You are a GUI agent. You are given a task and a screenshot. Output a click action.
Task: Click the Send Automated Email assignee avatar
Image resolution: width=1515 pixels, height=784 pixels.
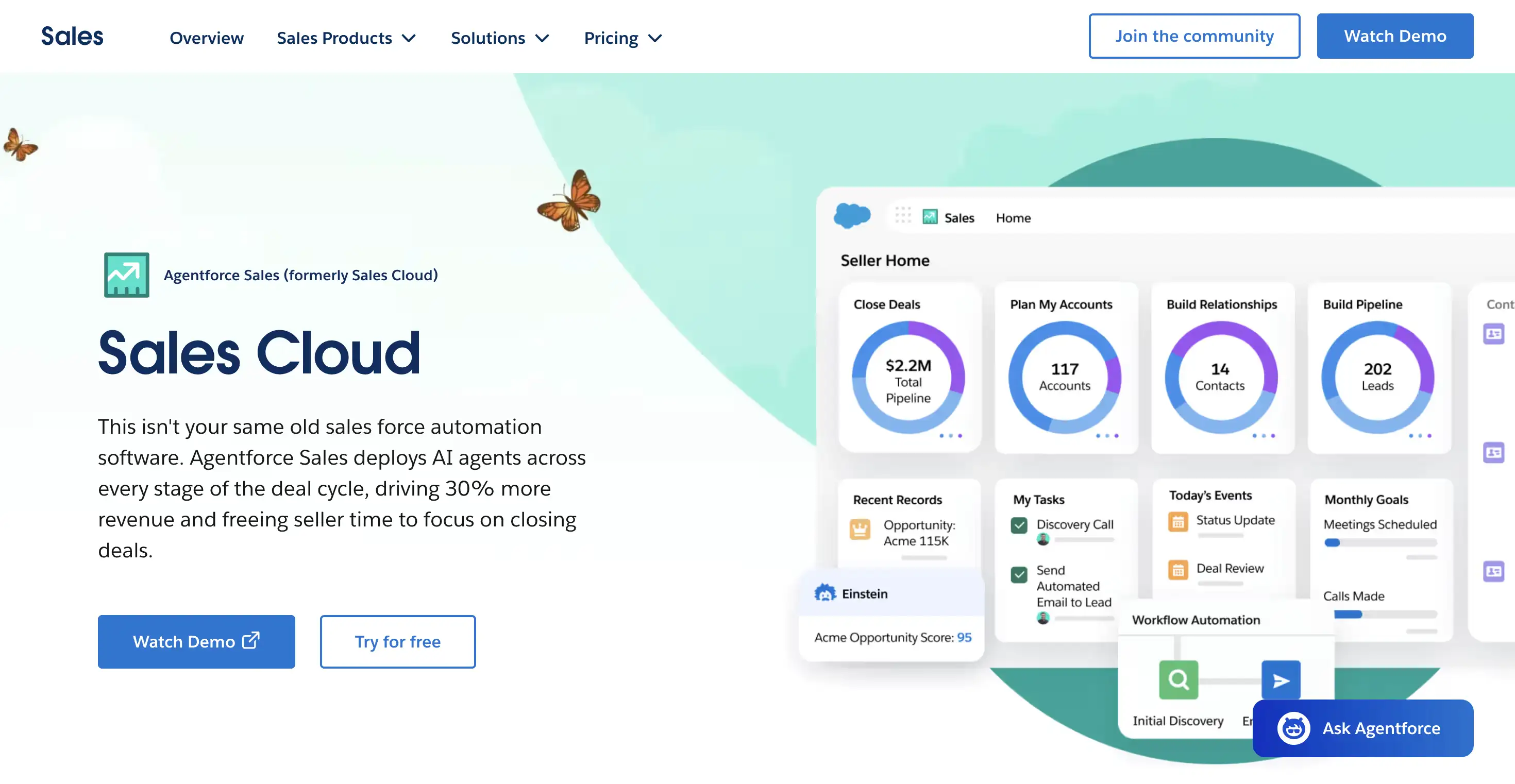(x=1043, y=618)
